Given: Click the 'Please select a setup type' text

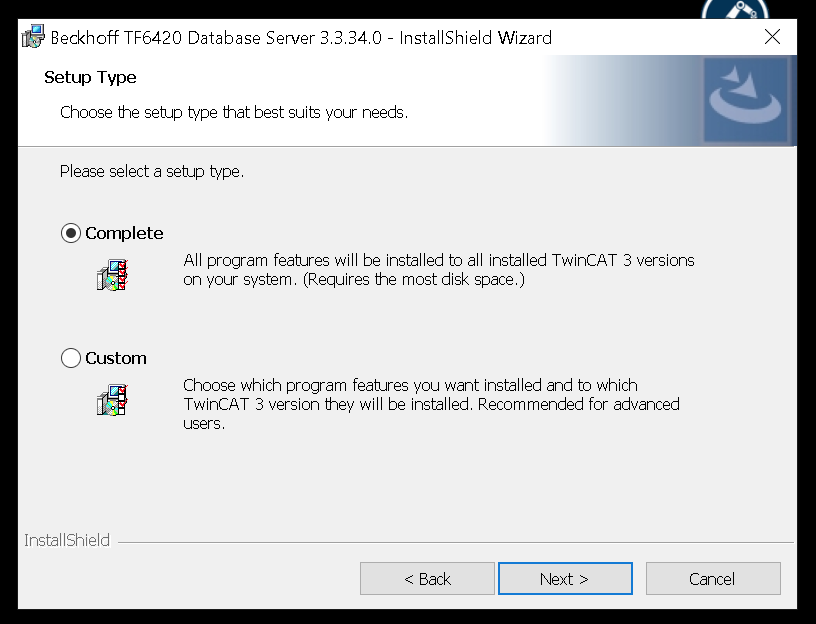Looking at the screenshot, I should pyautogui.click(x=152, y=171).
